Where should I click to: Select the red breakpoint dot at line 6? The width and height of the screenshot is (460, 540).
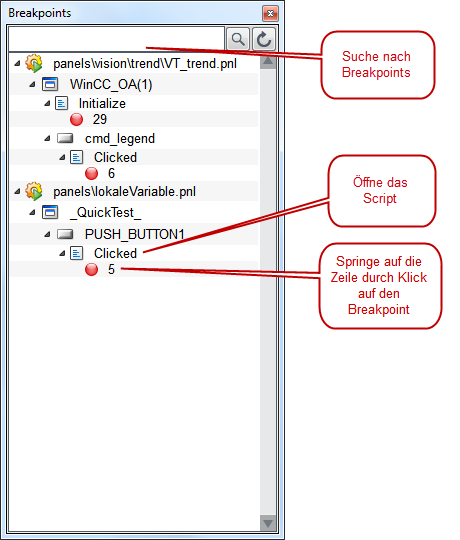92,173
